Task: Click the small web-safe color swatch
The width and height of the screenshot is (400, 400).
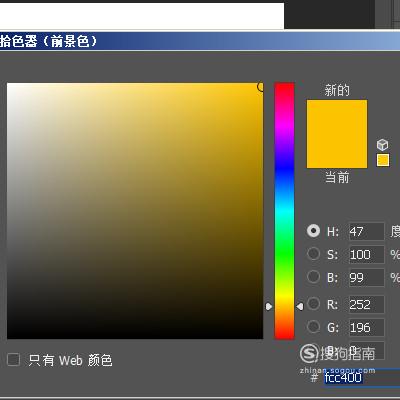Action: (x=383, y=160)
